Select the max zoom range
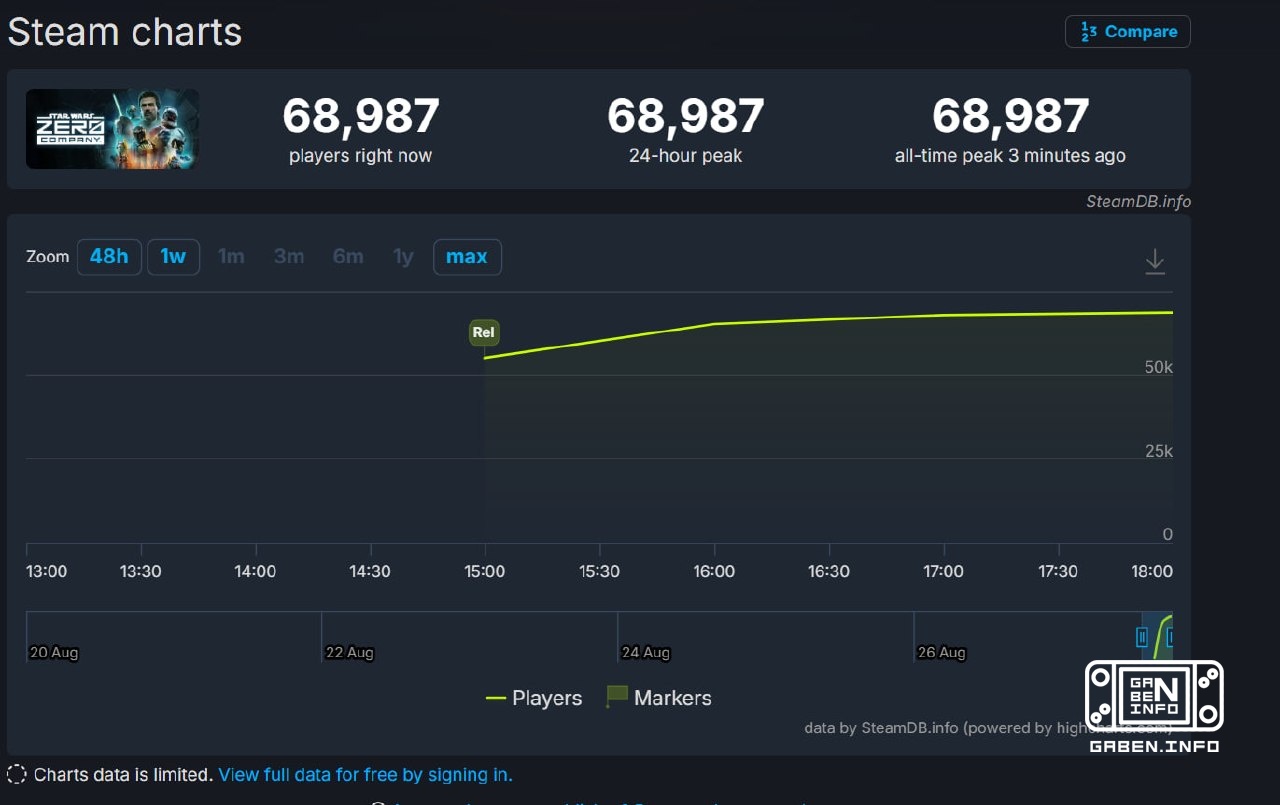This screenshot has width=1280, height=805. (467, 257)
